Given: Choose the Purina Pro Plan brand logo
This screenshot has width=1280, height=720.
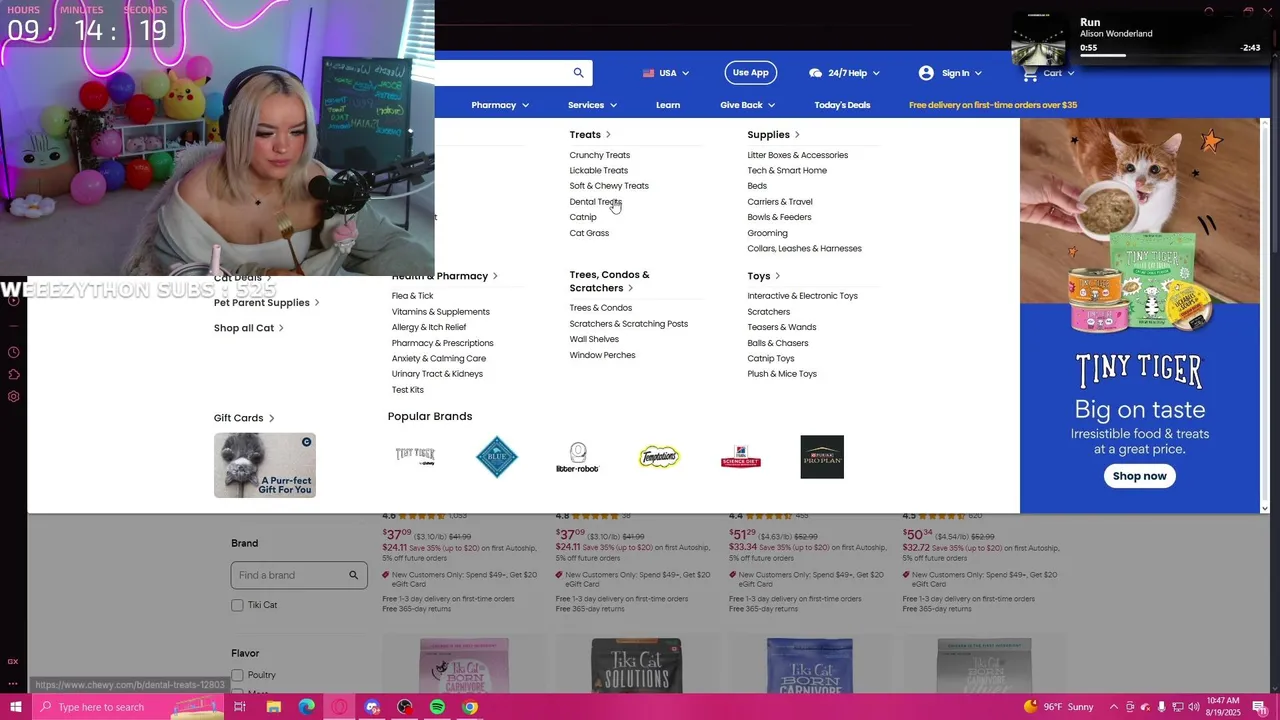Looking at the screenshot, I should tap(822, 457).
